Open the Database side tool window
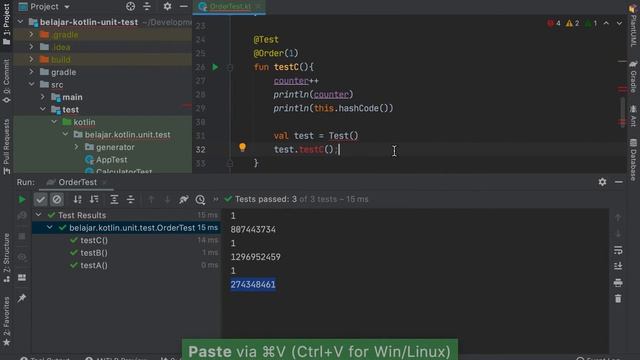Viewport: 640px width, 360px height. (633, 160)
